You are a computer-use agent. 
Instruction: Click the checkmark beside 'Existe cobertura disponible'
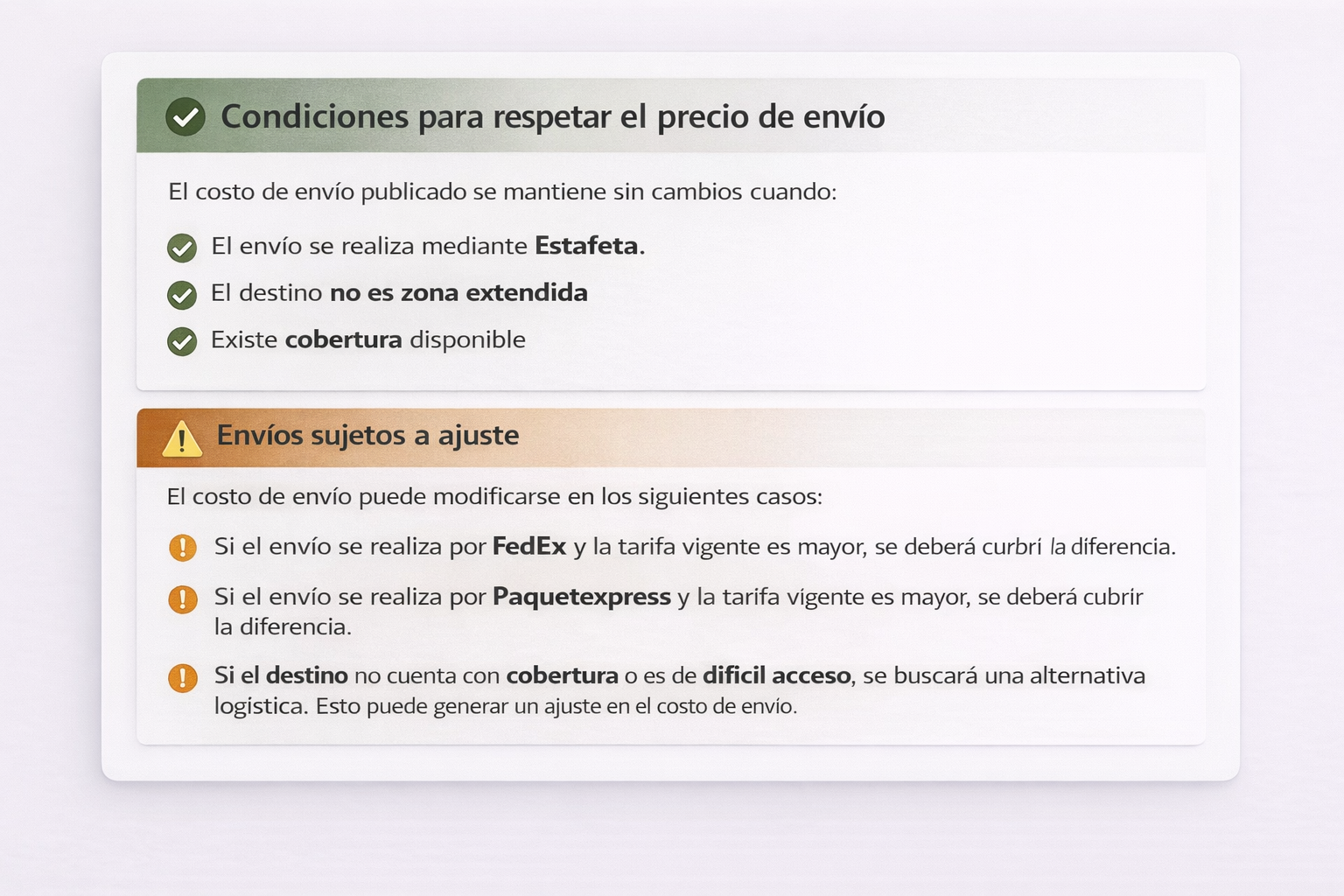coord(182,341)
